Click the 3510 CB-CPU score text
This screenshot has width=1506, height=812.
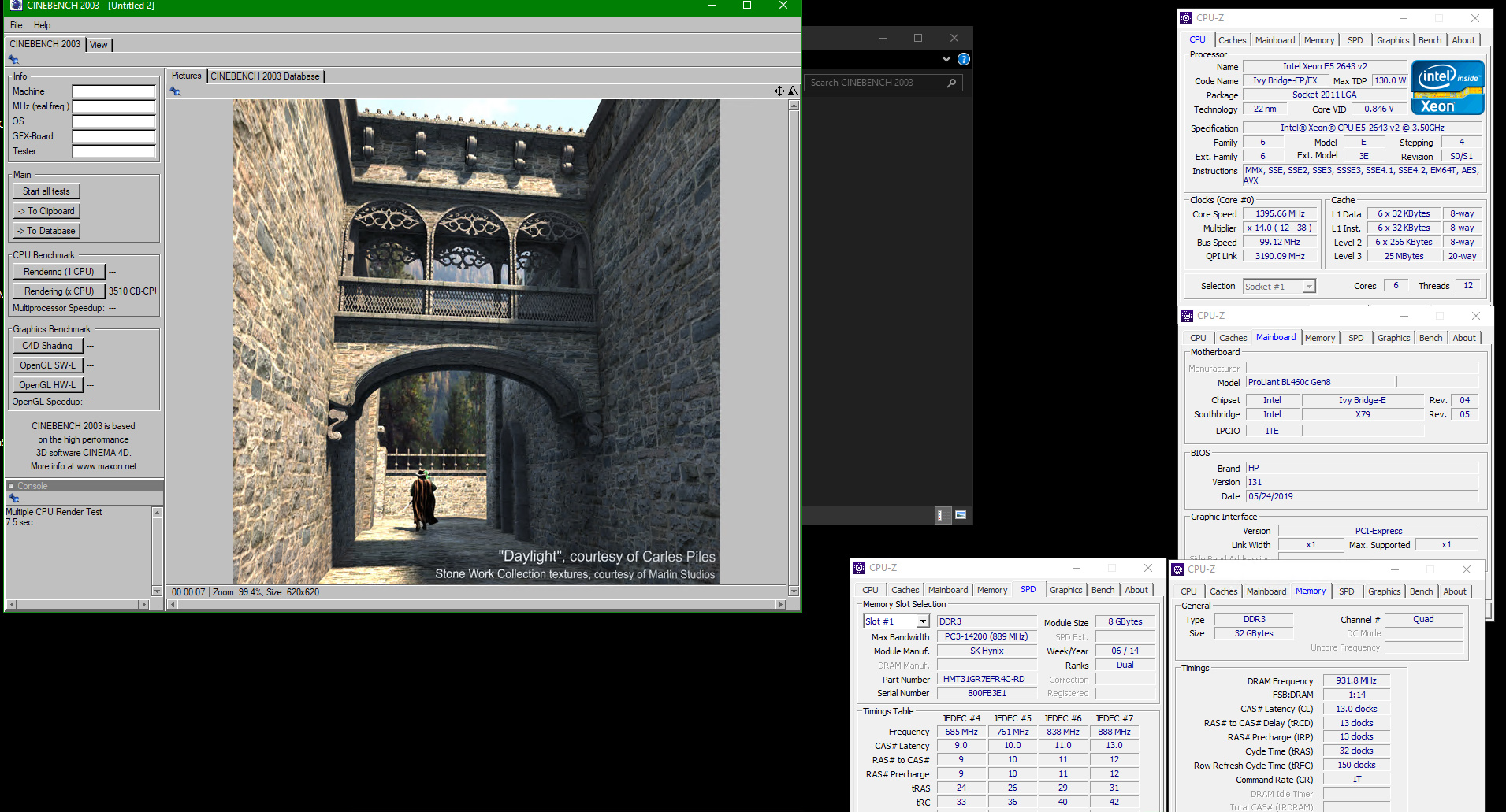pos(132,291)
